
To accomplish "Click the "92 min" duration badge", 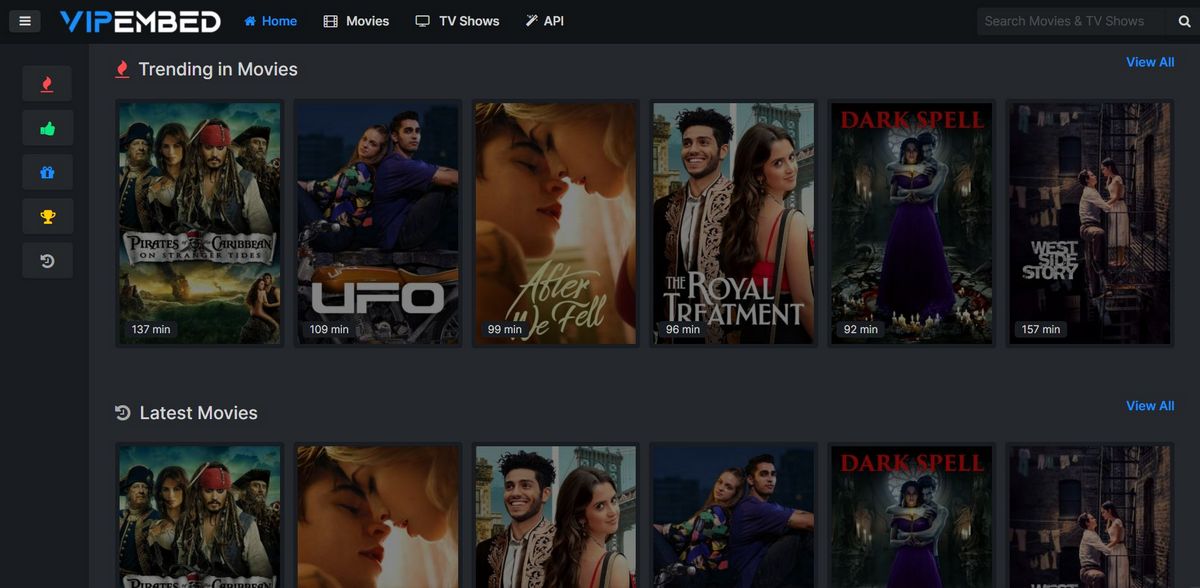I will (861, 329).
